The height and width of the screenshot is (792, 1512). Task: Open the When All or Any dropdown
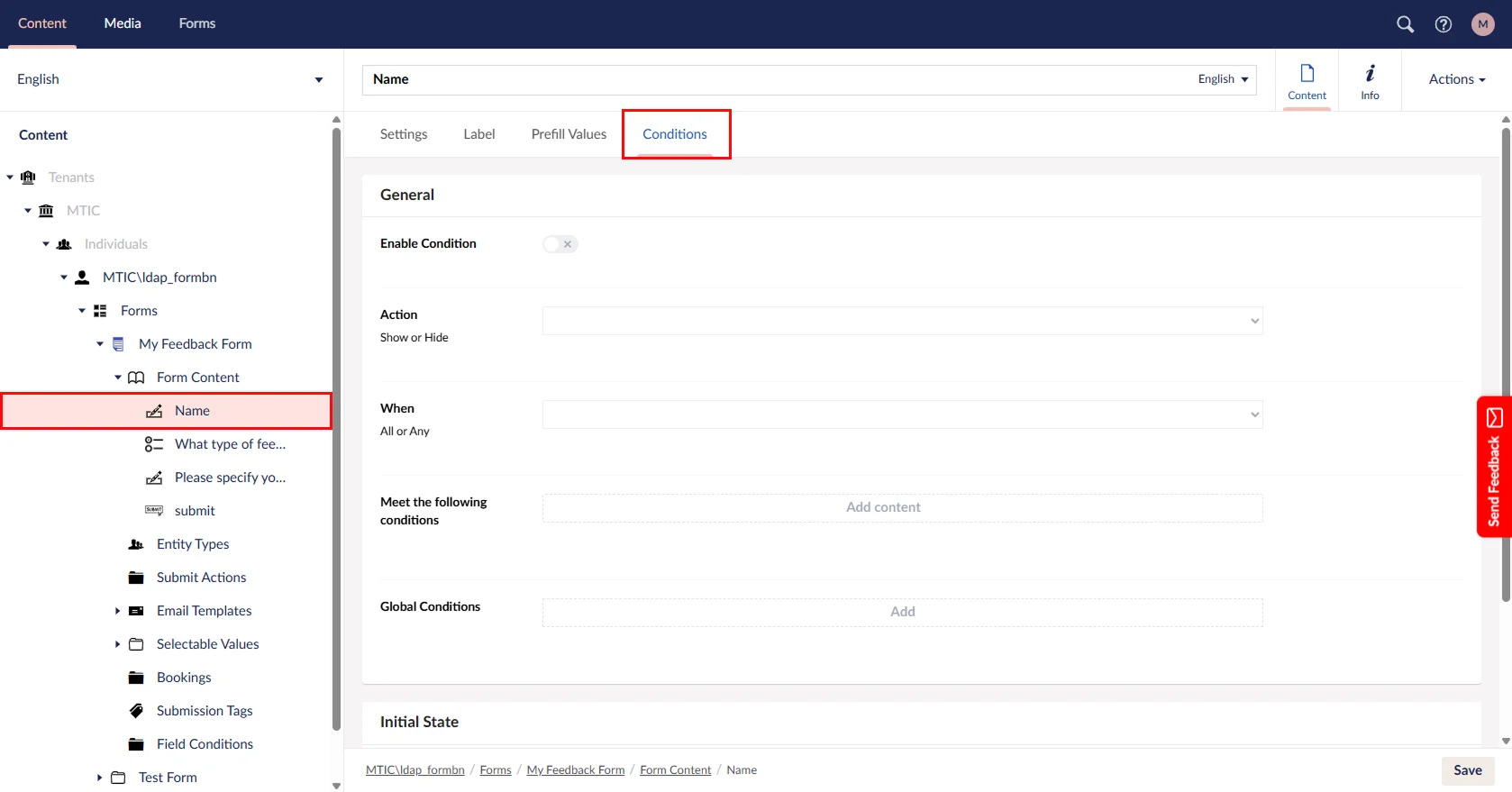(902, 414)
